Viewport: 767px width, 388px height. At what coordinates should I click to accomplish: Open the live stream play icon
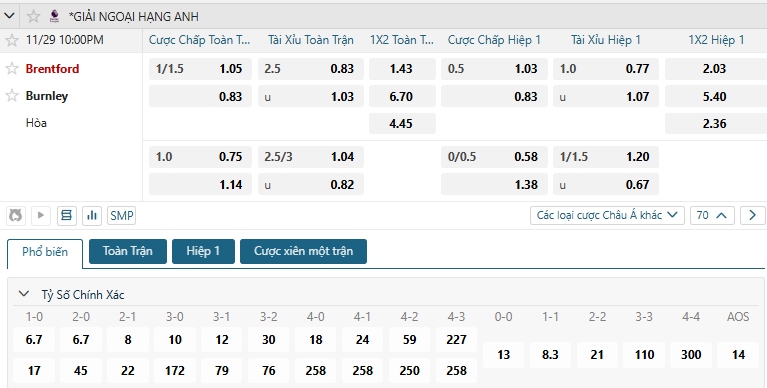[41, 215]
